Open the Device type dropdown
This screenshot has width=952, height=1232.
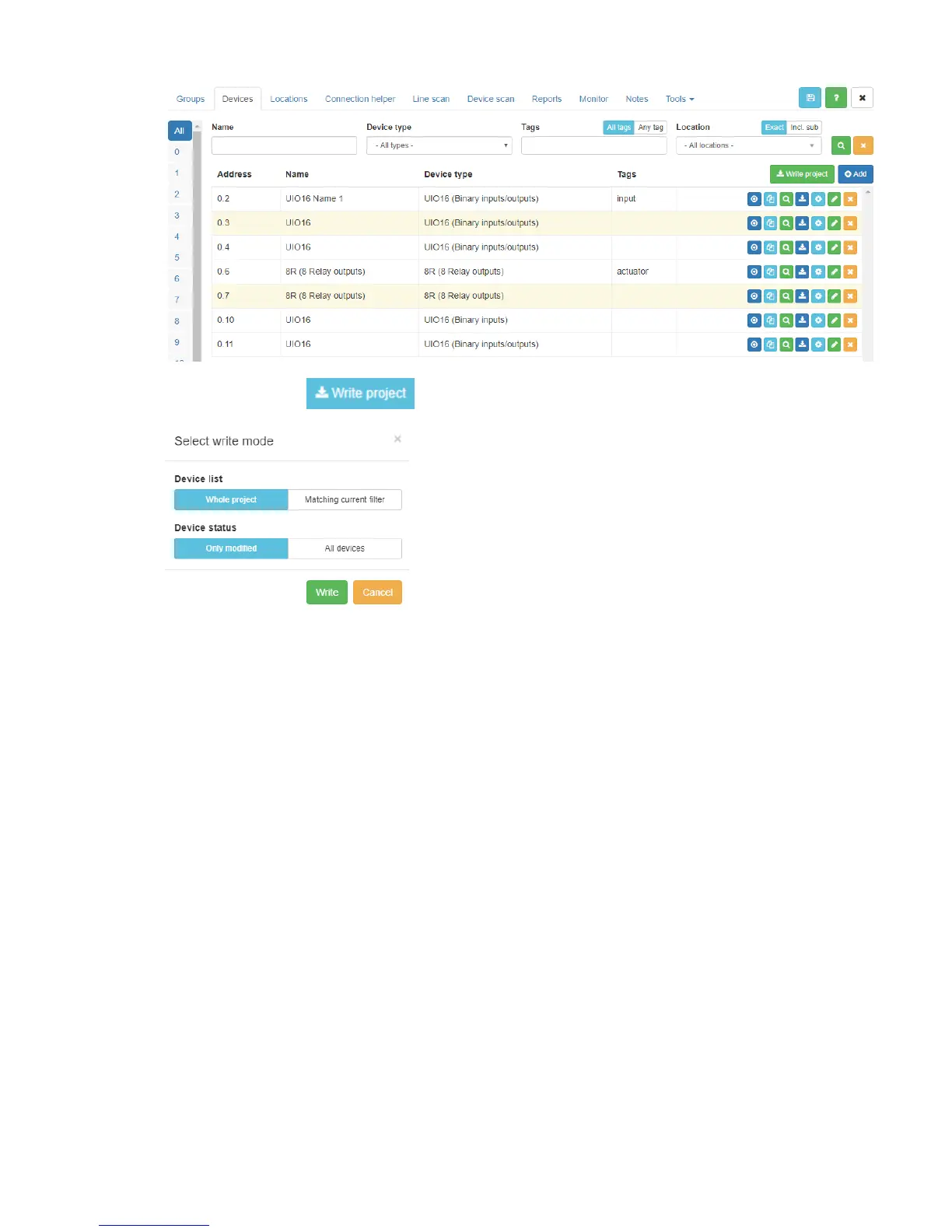[439, 145]
